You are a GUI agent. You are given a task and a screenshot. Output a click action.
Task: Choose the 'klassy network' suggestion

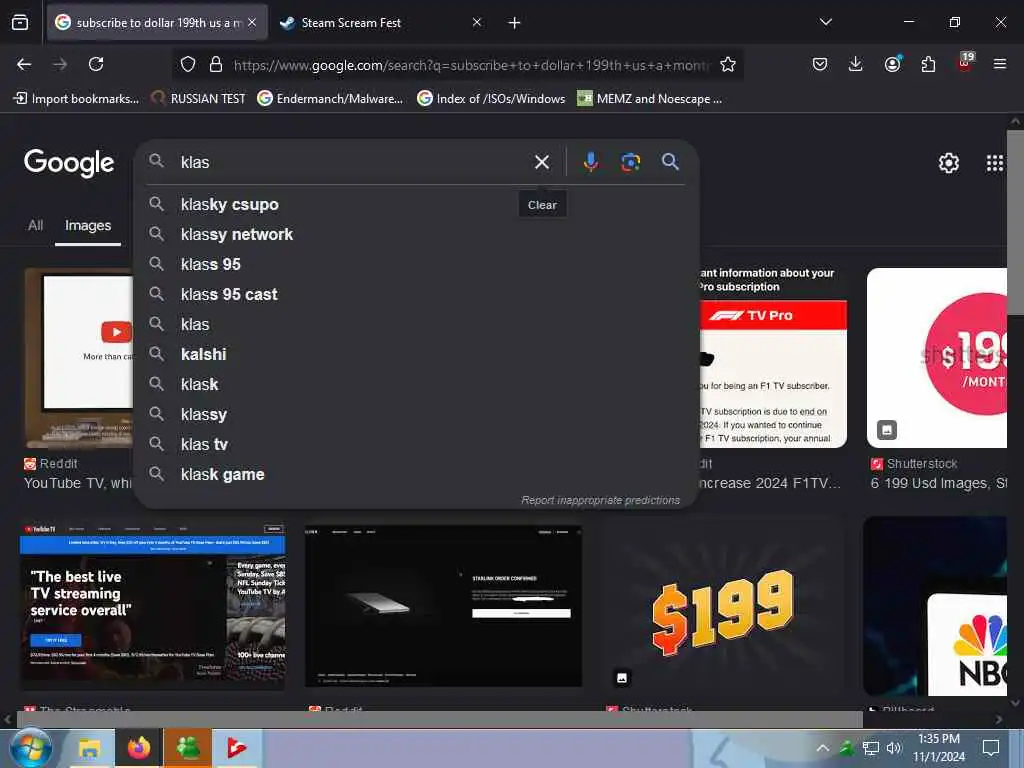click(416, 234)
